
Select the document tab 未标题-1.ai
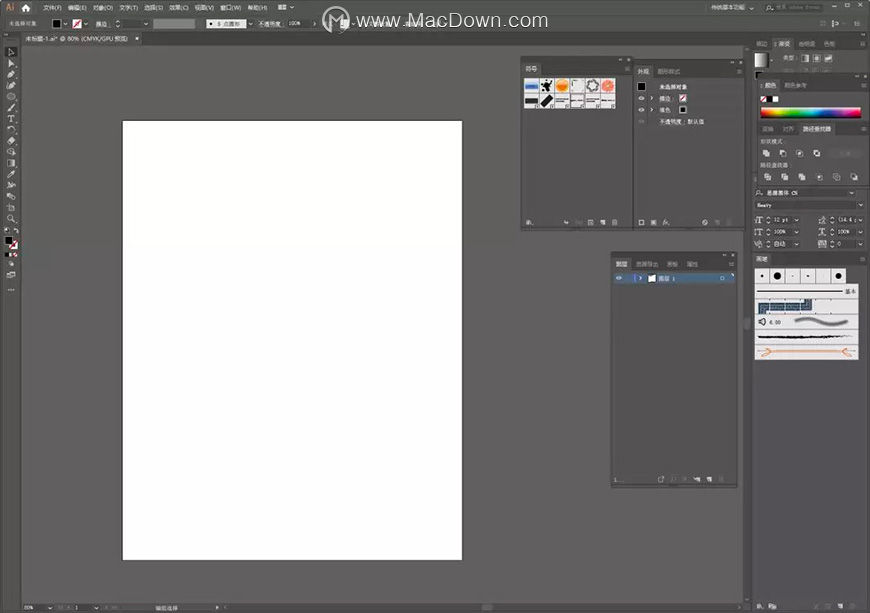pyautogui.click(x=77, y=39)
